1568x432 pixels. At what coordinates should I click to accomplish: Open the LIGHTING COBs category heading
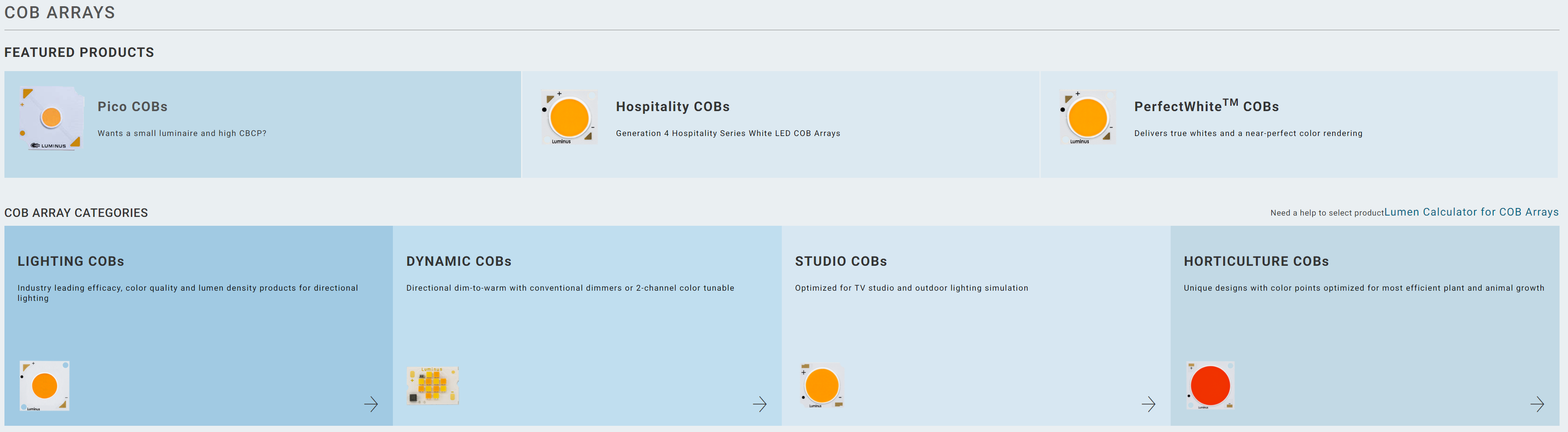click(71, 261)
